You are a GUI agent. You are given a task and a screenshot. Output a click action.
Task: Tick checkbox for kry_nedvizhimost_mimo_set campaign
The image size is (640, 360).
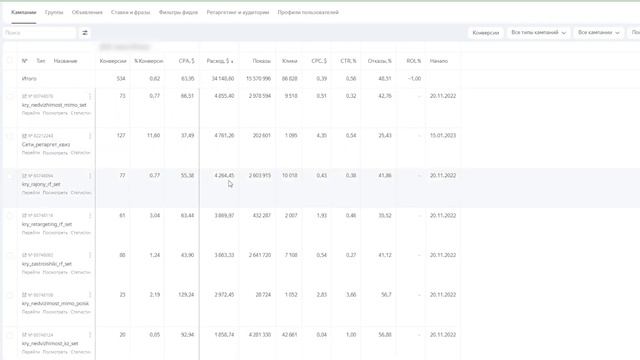[x=10, y=96]
